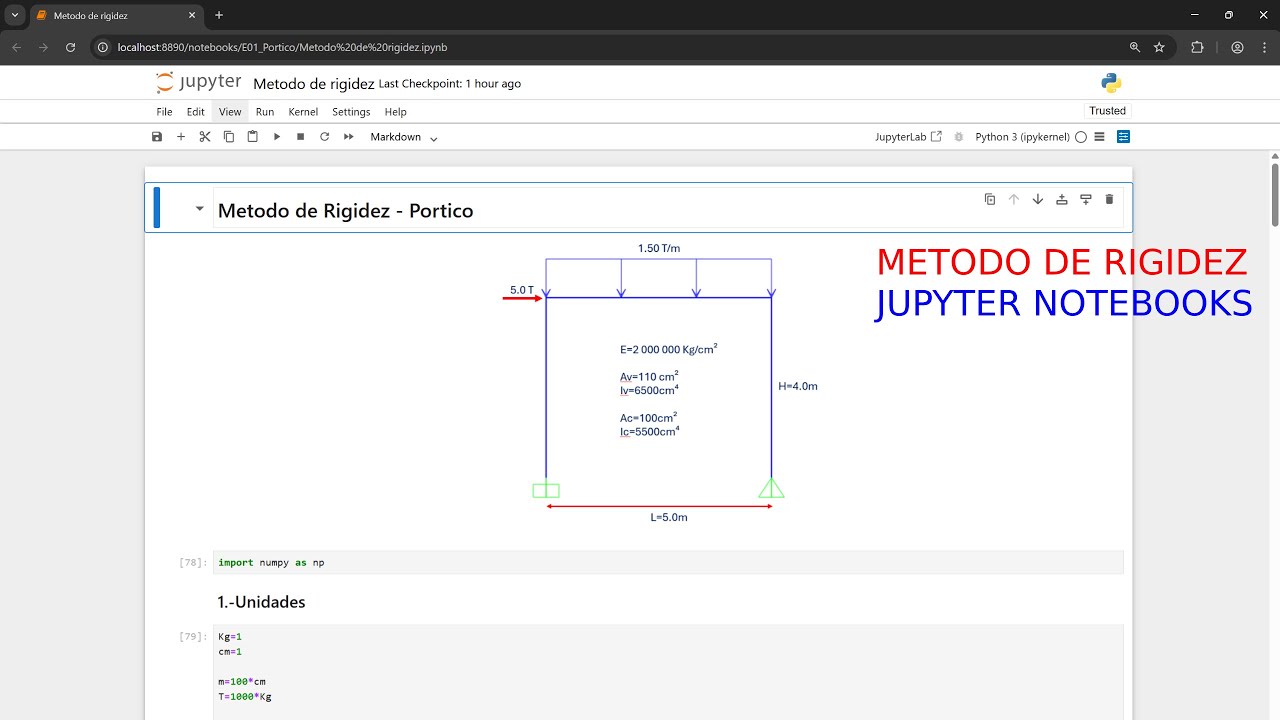Viewport: 1280px width, 720px height.
Task: Insert a cell above icon in the cell toolbar
Action: [1062, 199]
